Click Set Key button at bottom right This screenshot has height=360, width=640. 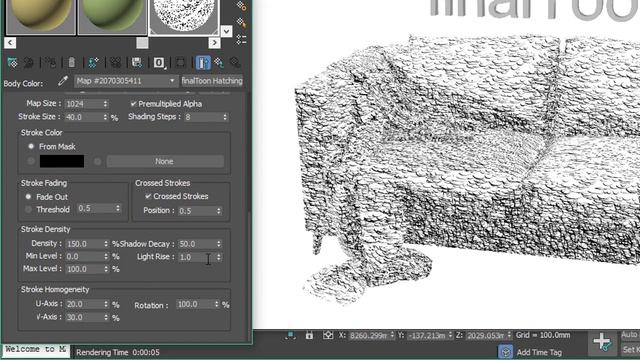coord(630,350)
